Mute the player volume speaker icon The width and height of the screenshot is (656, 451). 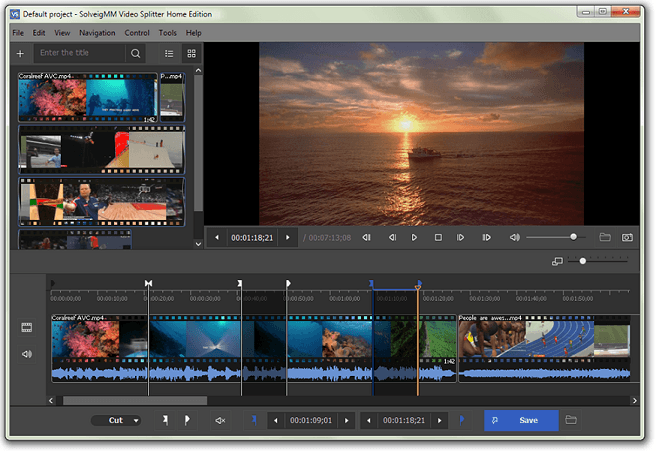[514, 237]
